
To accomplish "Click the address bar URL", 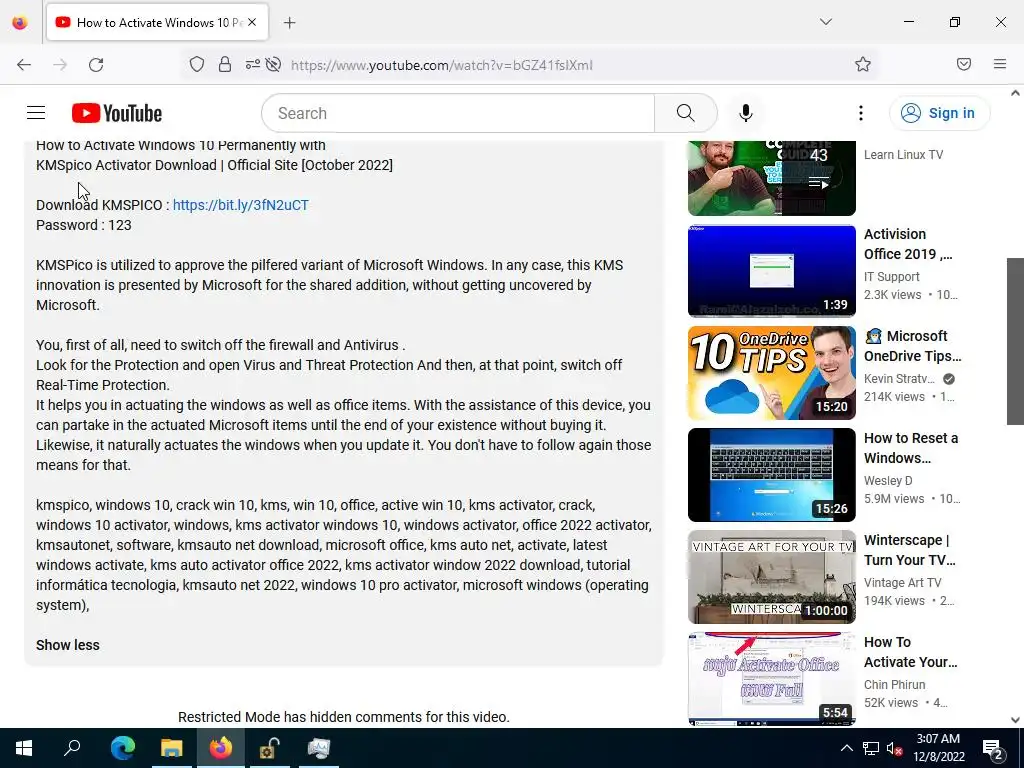I will [441, 65].
